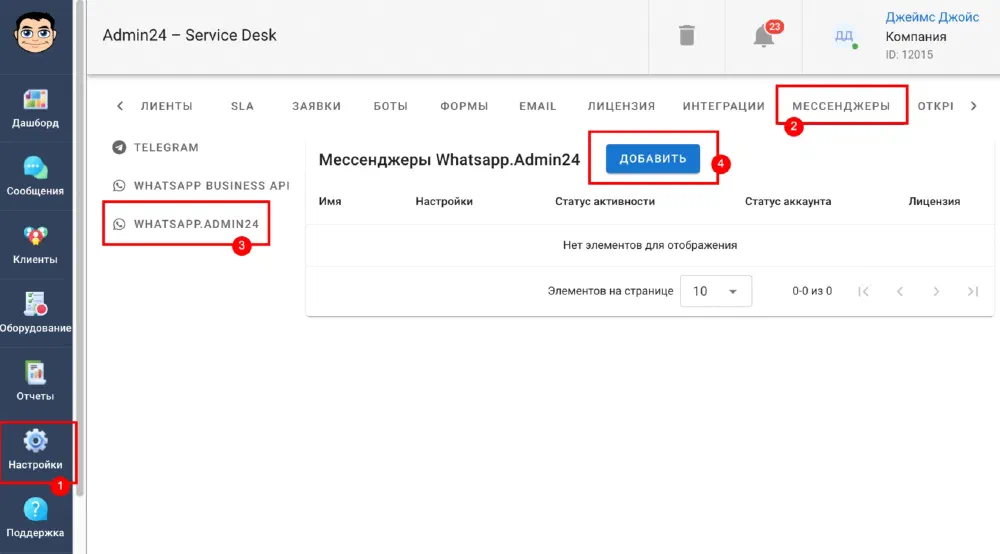This screenshot has height=554, width=1000.
Task: Go to first page of table
Action: (864, 291)
